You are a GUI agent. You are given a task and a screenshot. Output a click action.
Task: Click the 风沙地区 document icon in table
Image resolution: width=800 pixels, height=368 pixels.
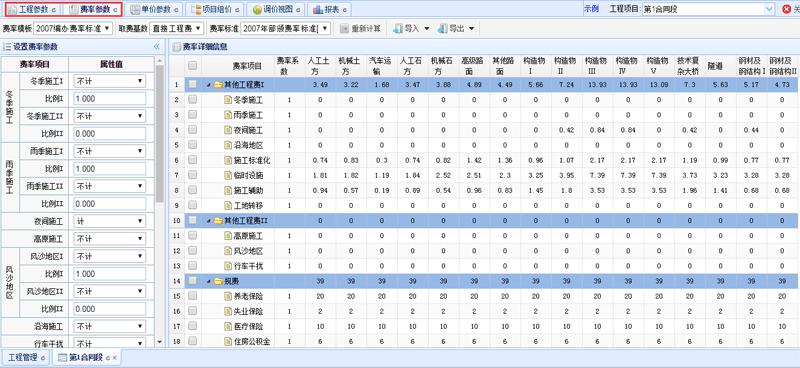(x=228, y=251)
